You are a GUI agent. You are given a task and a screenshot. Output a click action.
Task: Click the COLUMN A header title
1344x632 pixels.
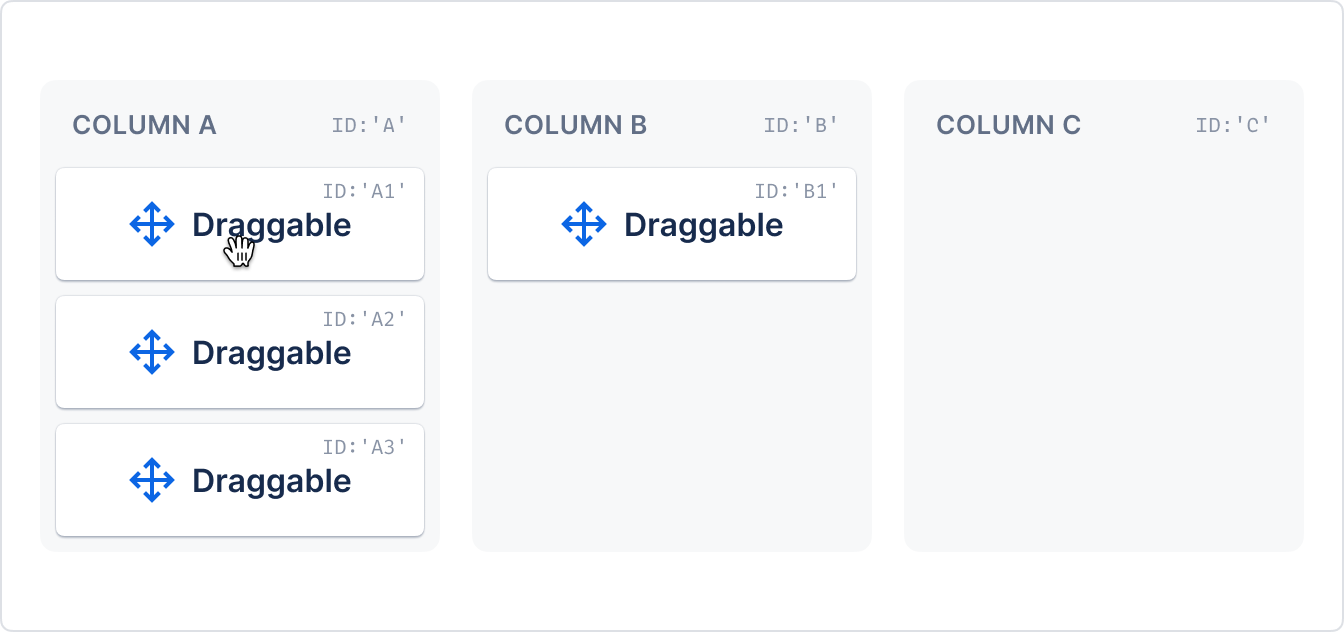coord(144,125)
